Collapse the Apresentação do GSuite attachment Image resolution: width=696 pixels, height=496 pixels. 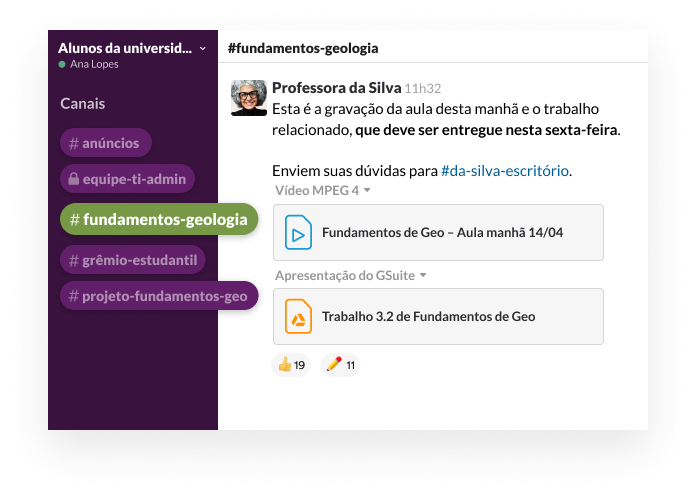click(x=423, y=275)
